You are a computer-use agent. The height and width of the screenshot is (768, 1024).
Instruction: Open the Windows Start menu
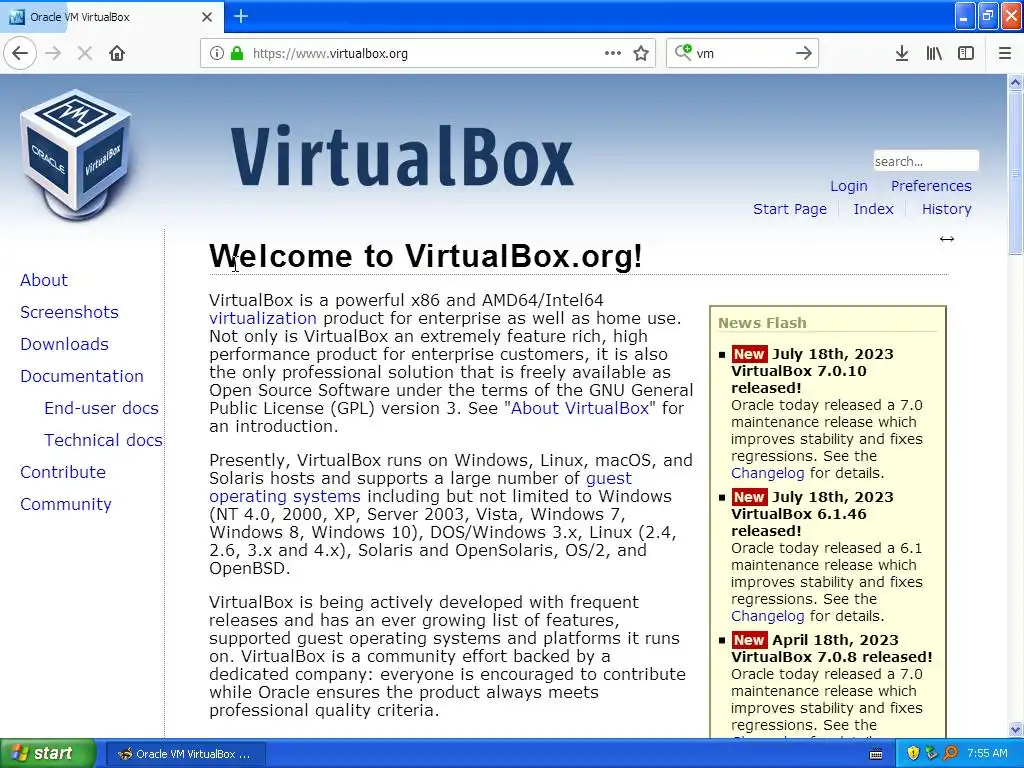[x=48, y=754]
